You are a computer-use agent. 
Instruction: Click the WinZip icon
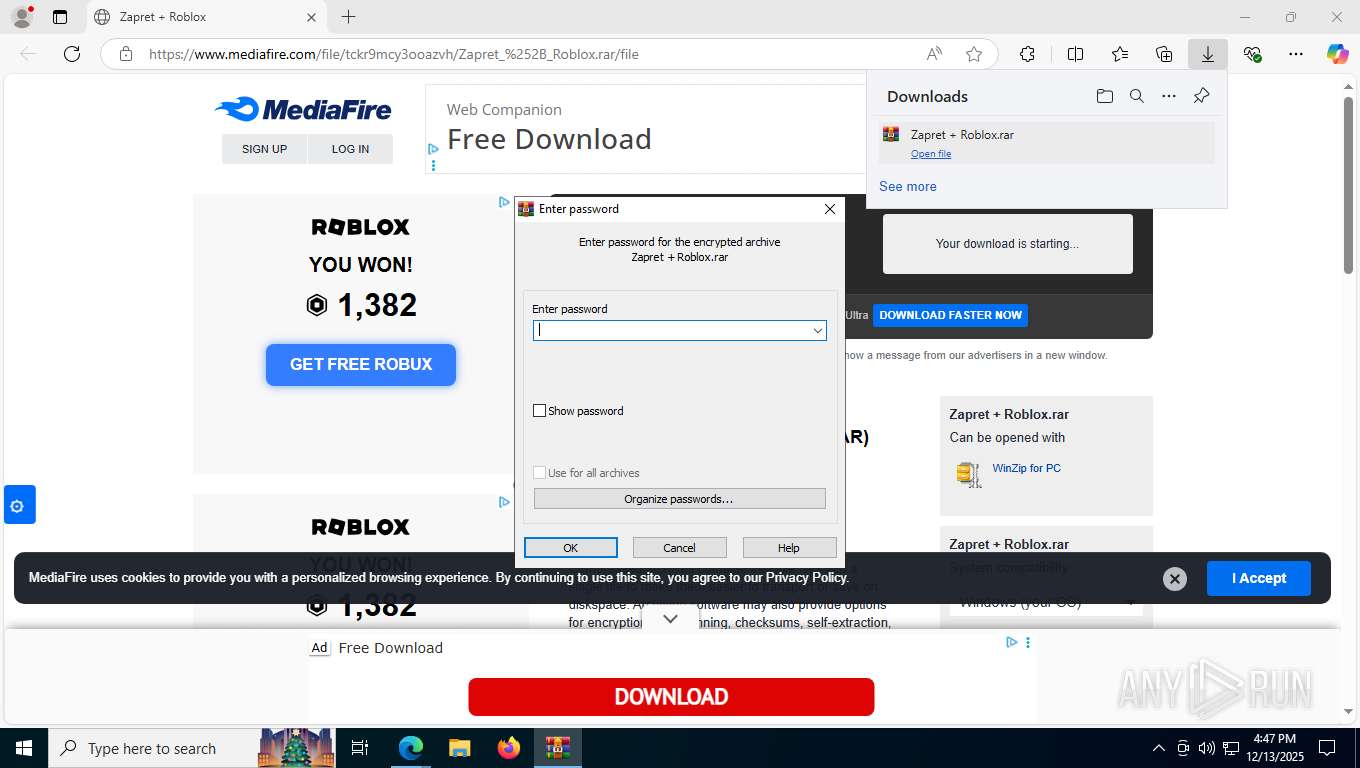click(968, 474)
